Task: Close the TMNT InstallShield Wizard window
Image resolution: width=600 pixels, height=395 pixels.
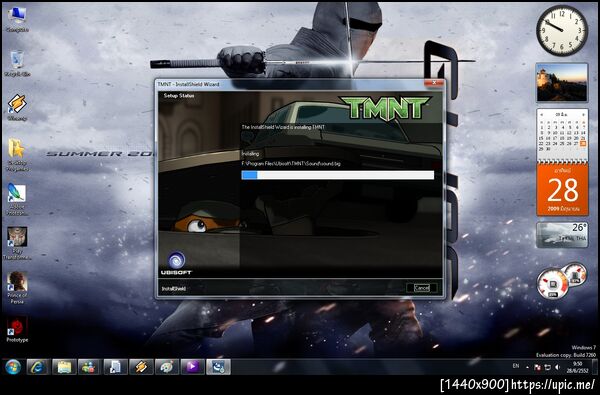Action: (x=434, y=83)
